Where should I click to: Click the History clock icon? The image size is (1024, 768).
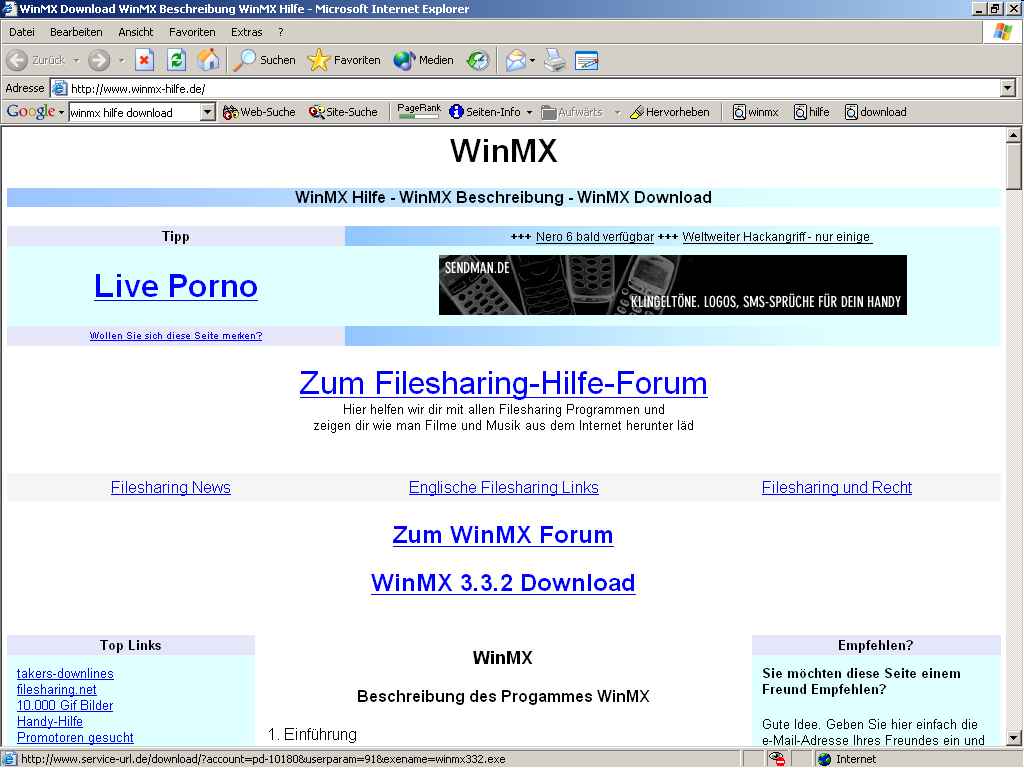[x=478, y=60]
